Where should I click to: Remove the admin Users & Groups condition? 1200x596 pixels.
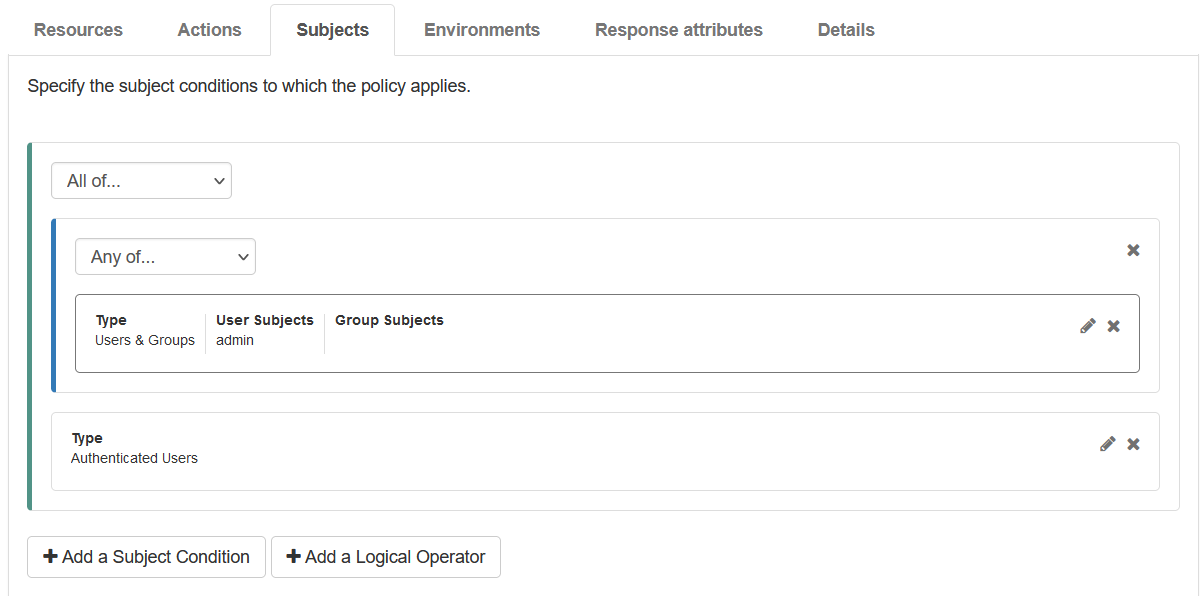point(1113,325)
